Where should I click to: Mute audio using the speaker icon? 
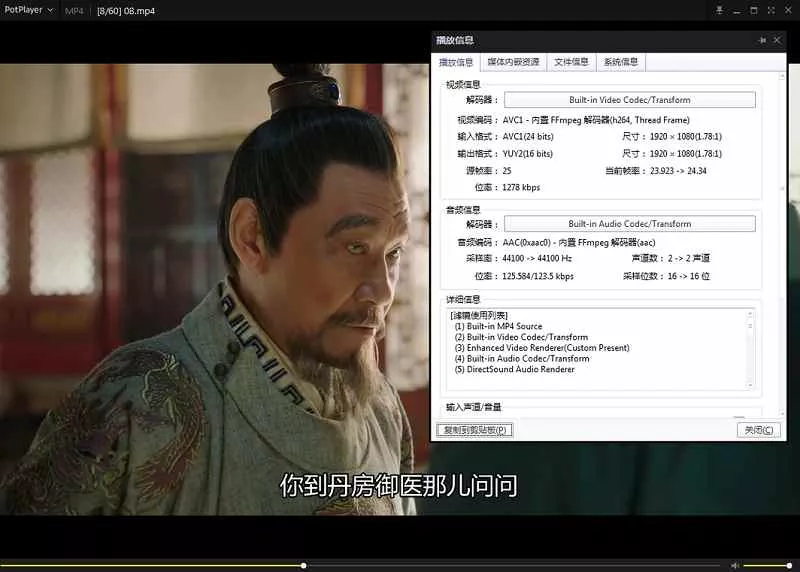coord(735,565)
